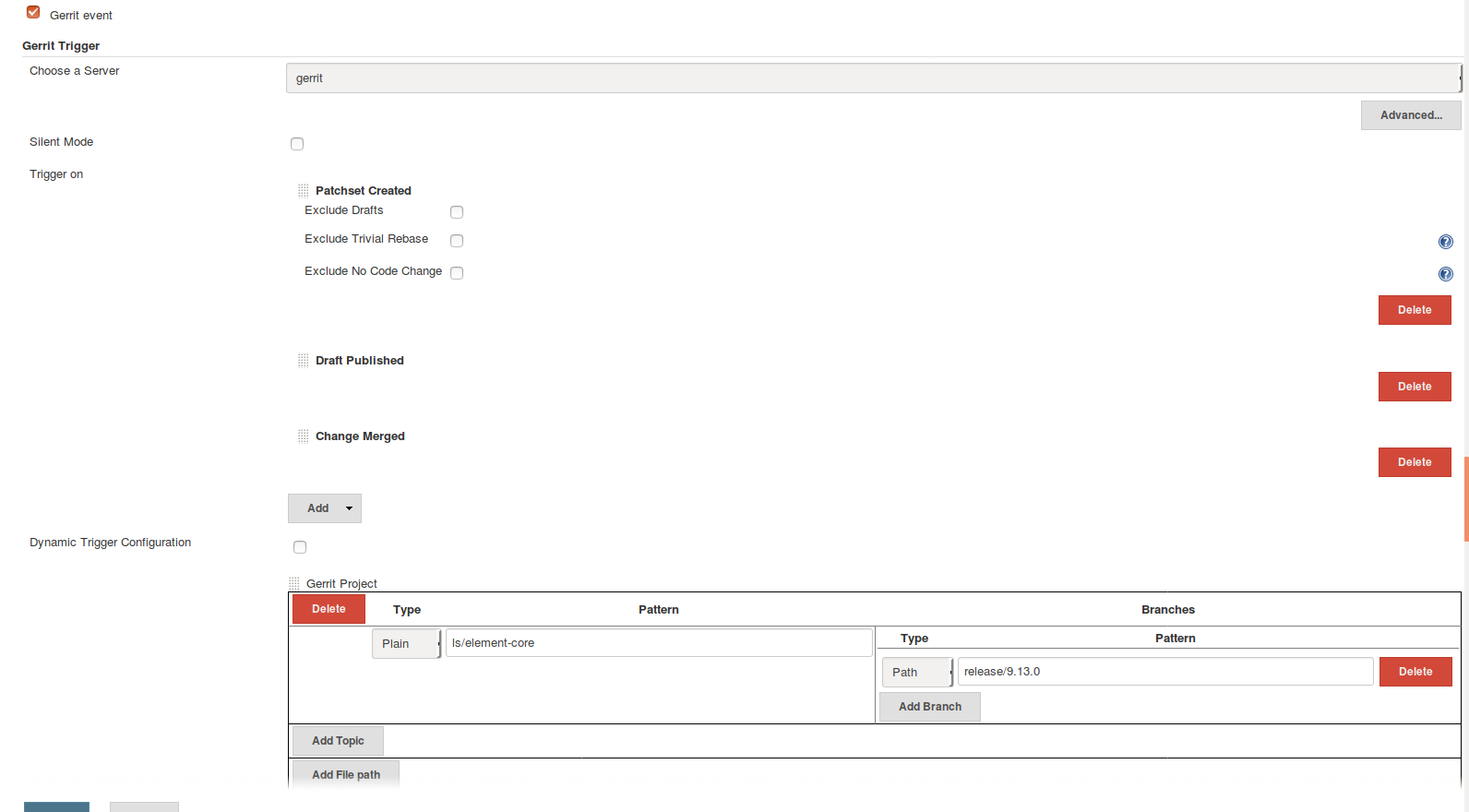Screen dimensions: 1469x812
Task: Expand the Add trigger event dropdown
Action: point(325,508)
